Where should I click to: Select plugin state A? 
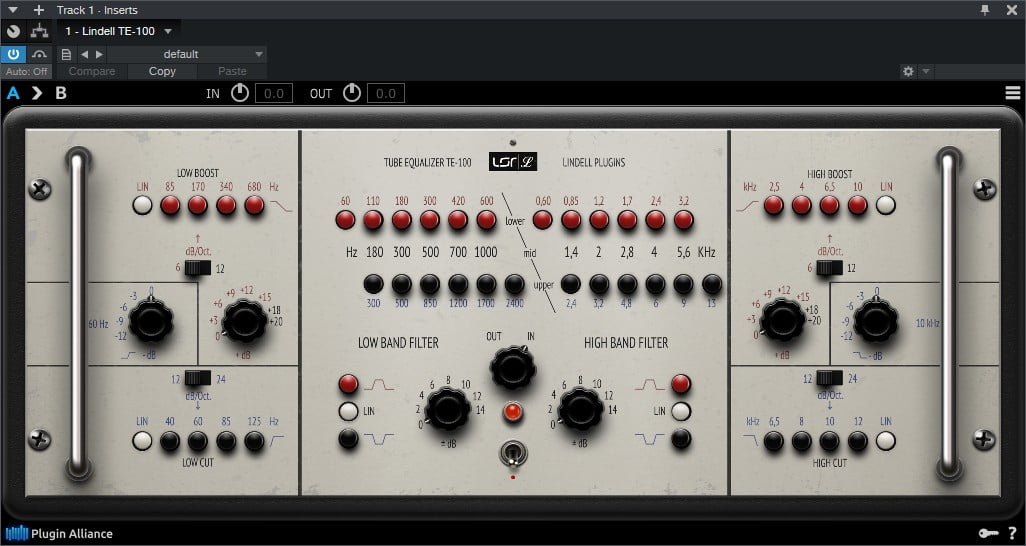(x=13, y=93)
